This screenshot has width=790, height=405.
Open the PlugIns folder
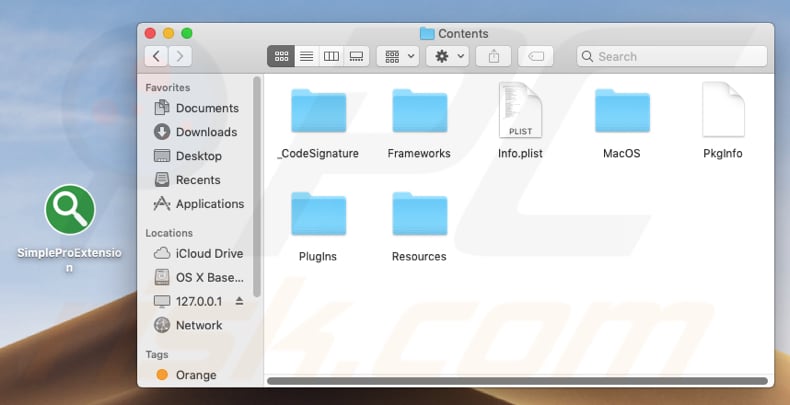pyautogui.click(x=318, y=215)
